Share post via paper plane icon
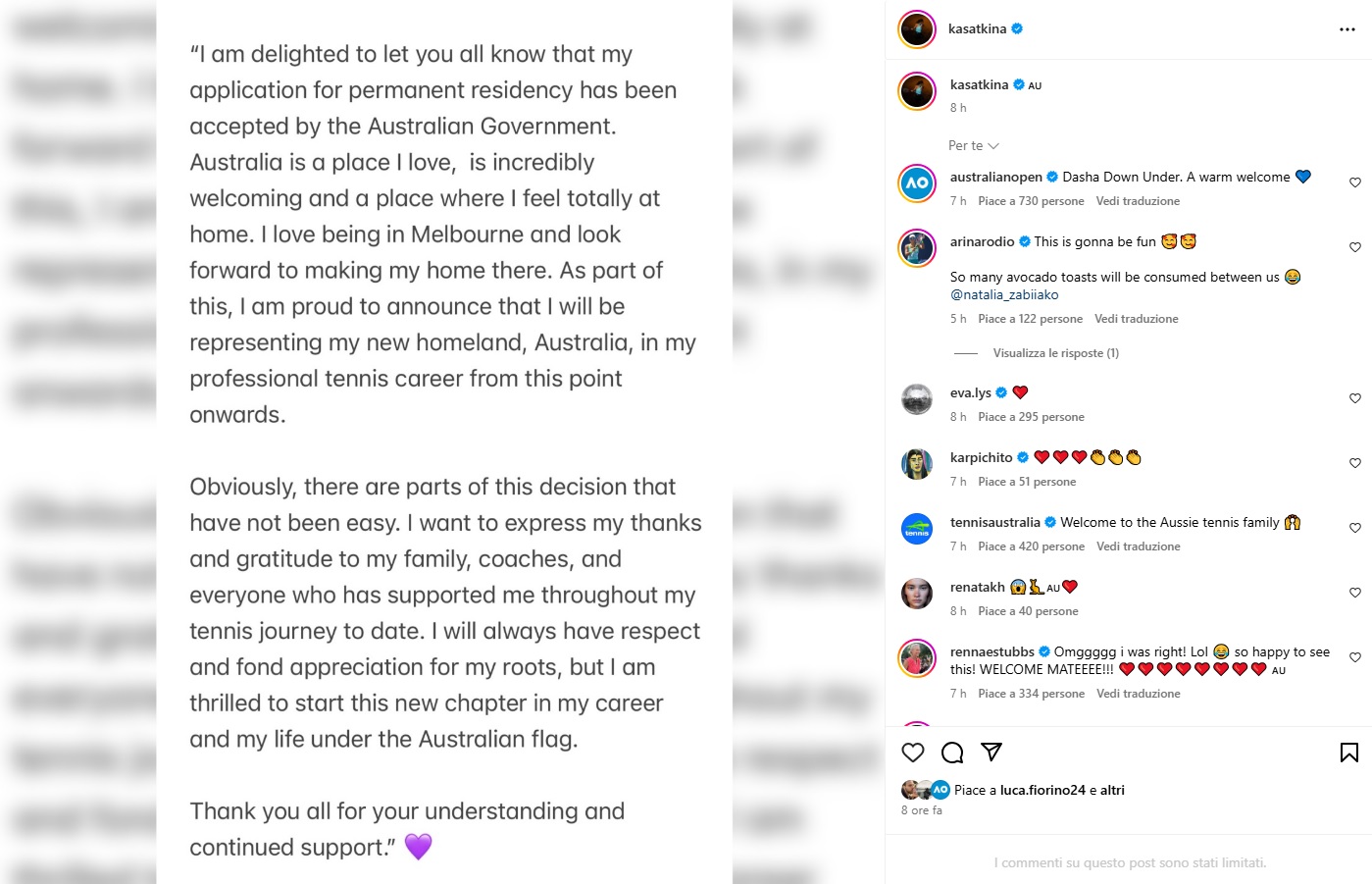 click(991, 753)
